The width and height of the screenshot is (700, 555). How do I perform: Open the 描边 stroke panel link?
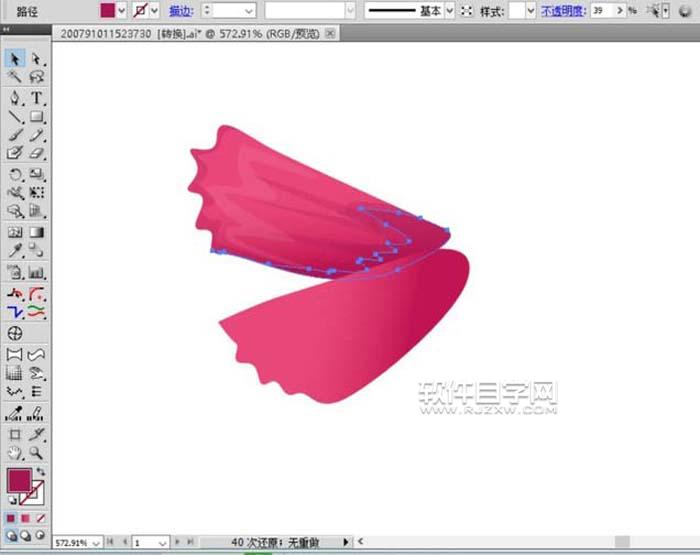[181, 10]
